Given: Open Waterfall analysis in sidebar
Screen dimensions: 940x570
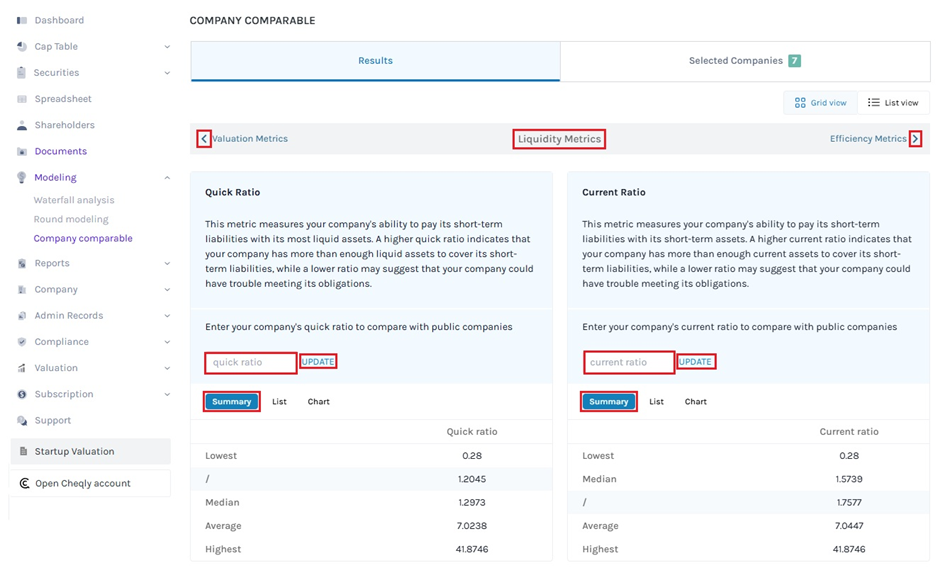Looking at the screenshot, I should tap(74, 201).
